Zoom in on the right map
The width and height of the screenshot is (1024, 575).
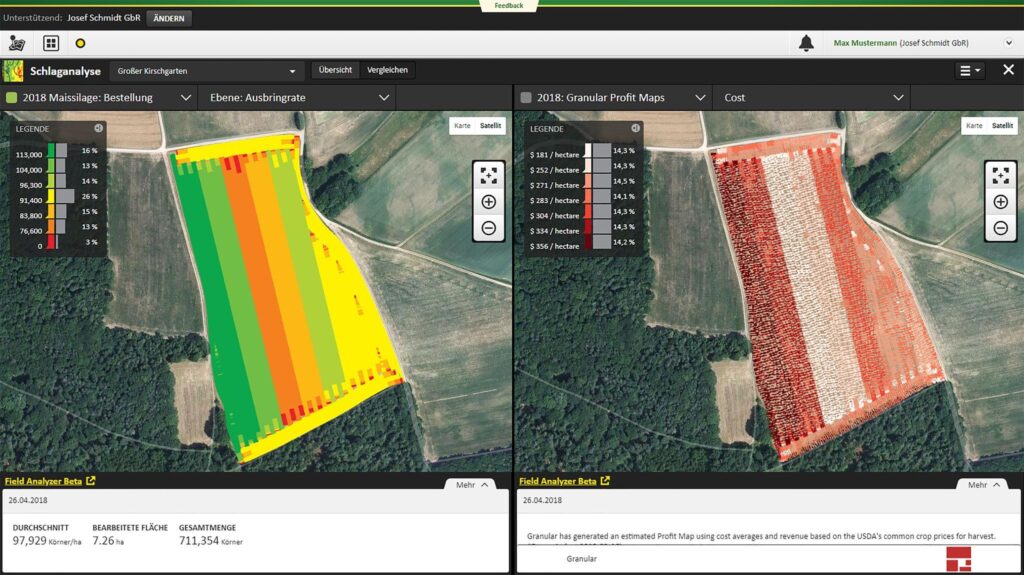tap(1000, 202)
